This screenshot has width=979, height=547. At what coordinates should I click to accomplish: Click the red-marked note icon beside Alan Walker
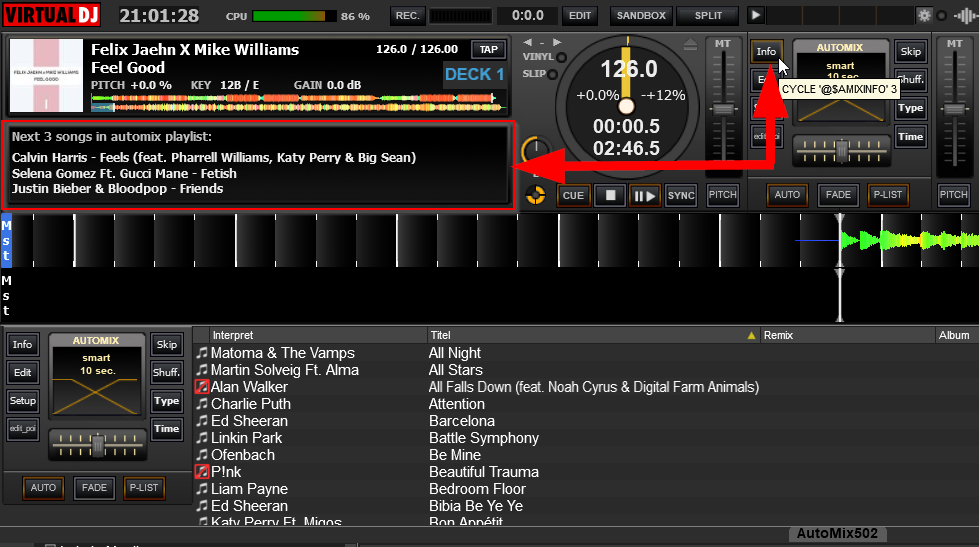pyautogui.click(x=202, y=387)
